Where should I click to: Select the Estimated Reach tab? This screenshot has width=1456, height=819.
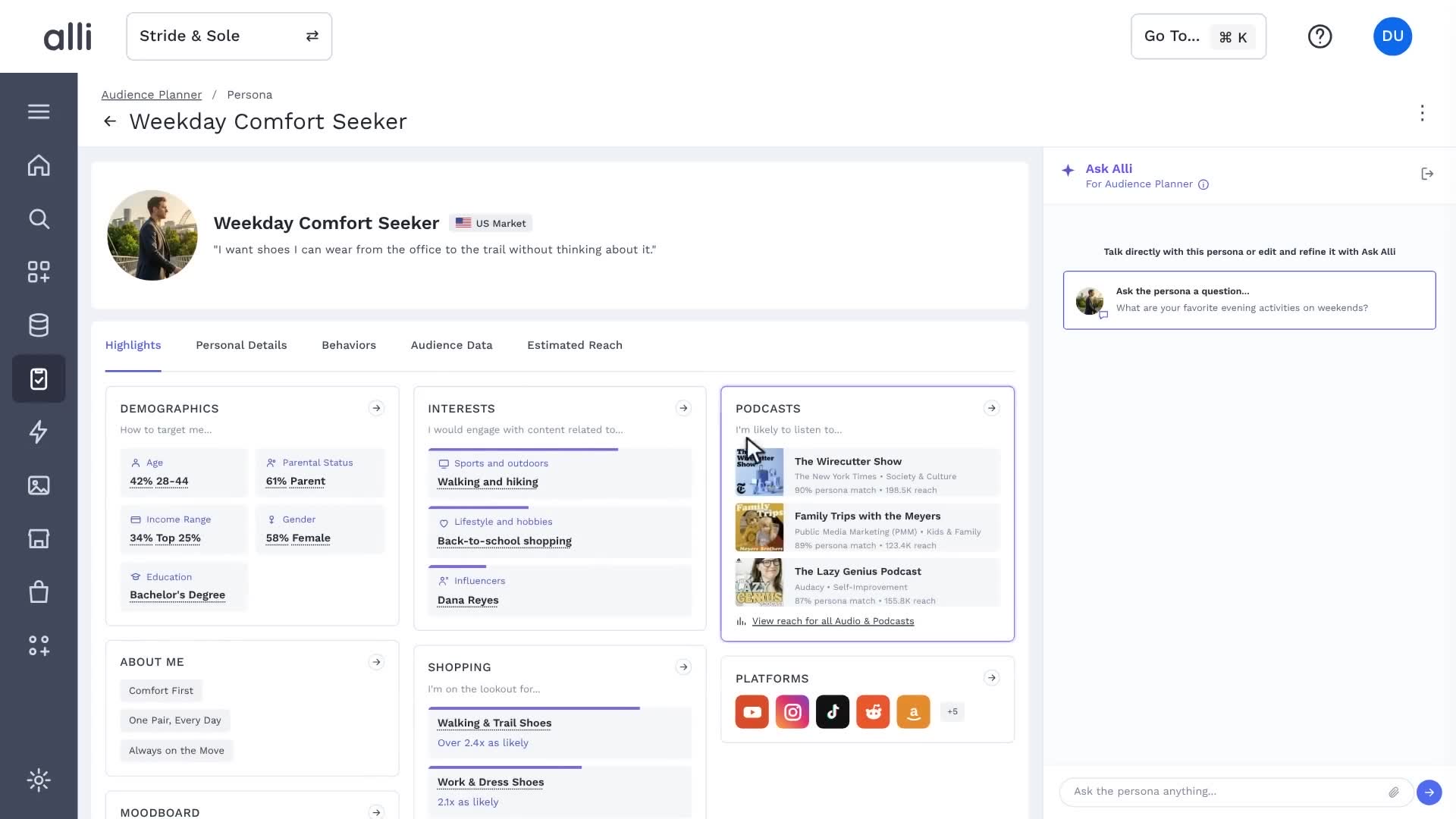575,345
